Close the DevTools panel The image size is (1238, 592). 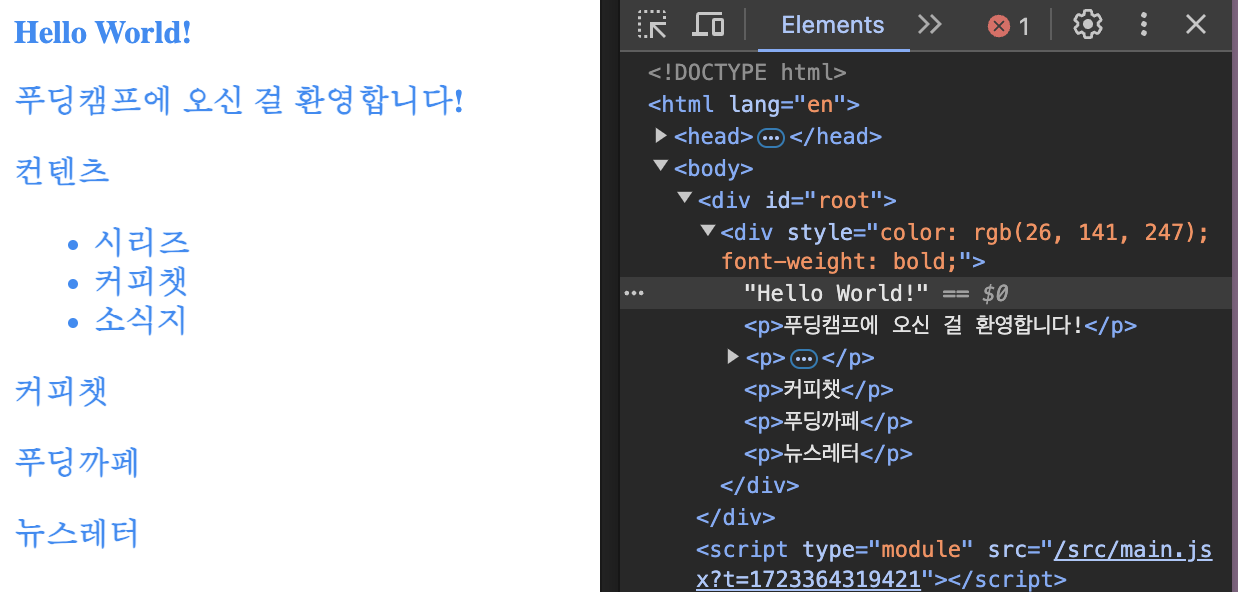(x=1196, y=25)
